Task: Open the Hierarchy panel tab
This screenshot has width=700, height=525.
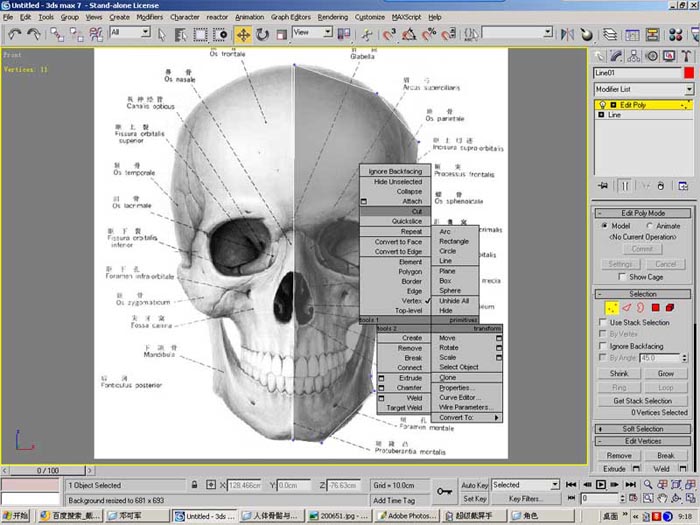Action: tap(633, 56)
